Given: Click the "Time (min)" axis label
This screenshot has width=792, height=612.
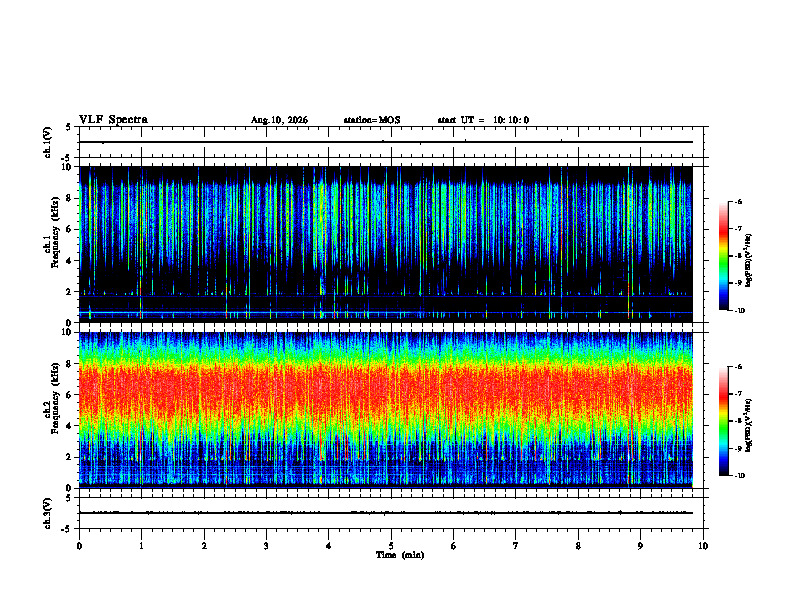Looking at the screenshot, I should (400, 555).
